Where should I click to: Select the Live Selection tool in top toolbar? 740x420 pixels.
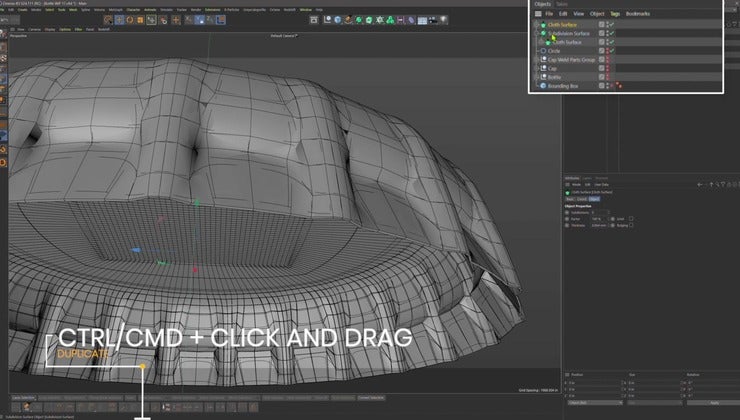(x=108, y=20)
